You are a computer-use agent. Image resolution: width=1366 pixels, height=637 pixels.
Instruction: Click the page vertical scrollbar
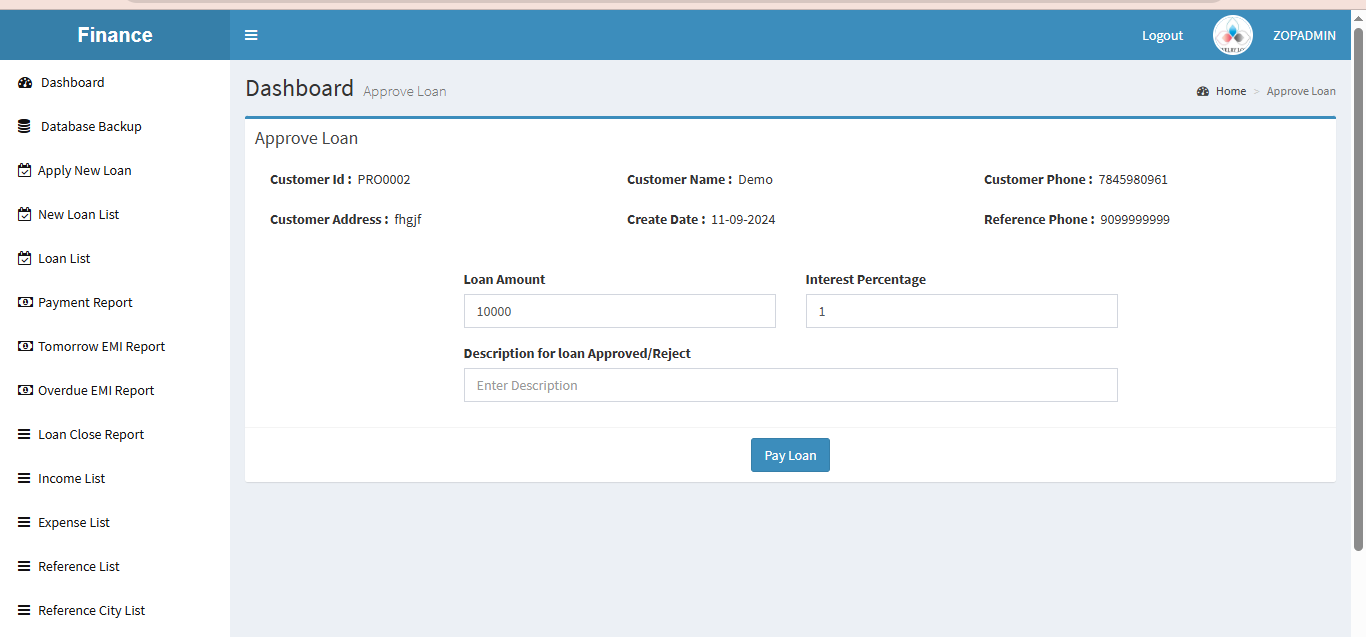tap(1358, 290)
